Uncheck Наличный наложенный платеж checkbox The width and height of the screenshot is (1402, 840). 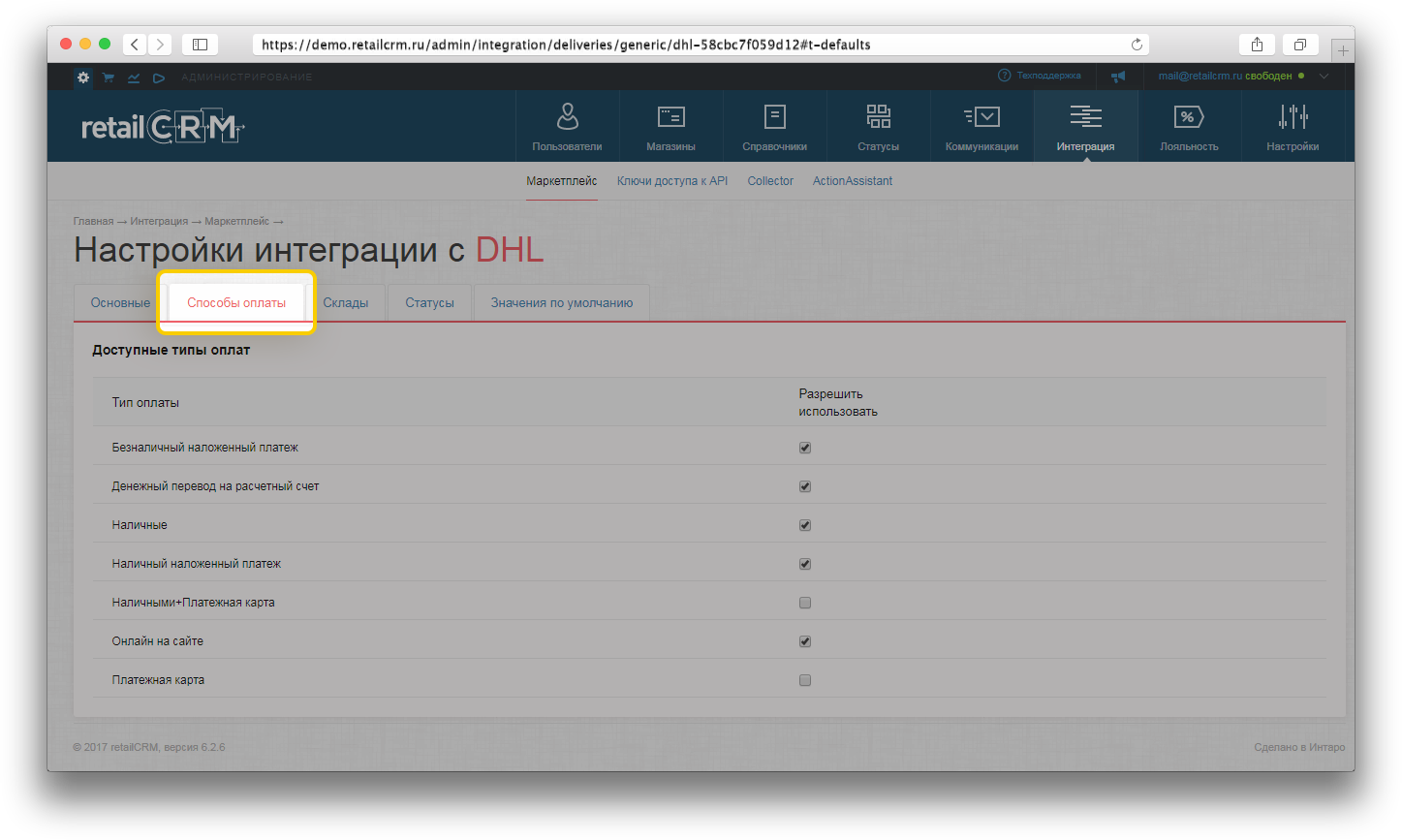pos(805,564)
